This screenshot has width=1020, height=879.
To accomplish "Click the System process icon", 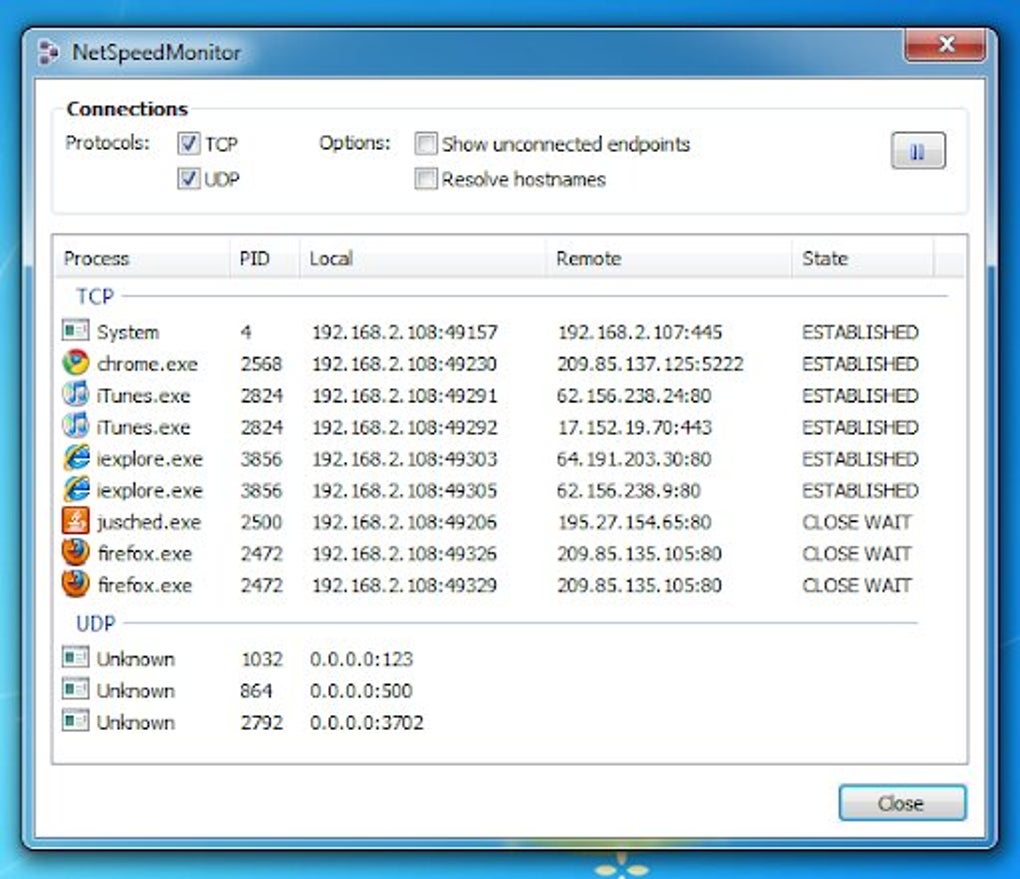I will click(75, 331).
